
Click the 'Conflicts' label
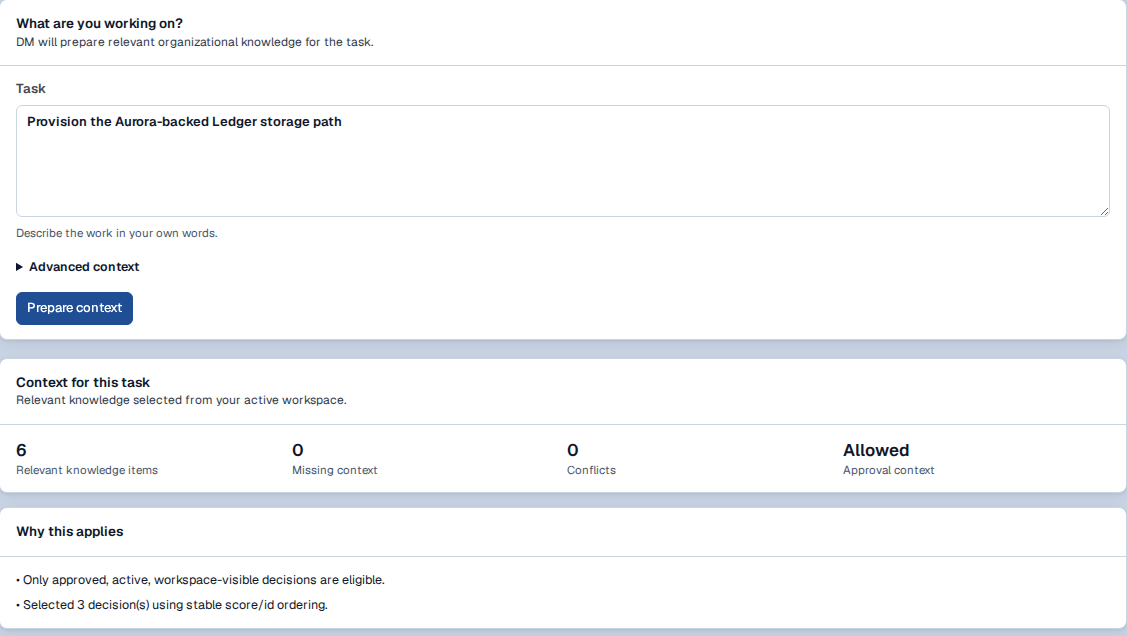coord(591,470)
